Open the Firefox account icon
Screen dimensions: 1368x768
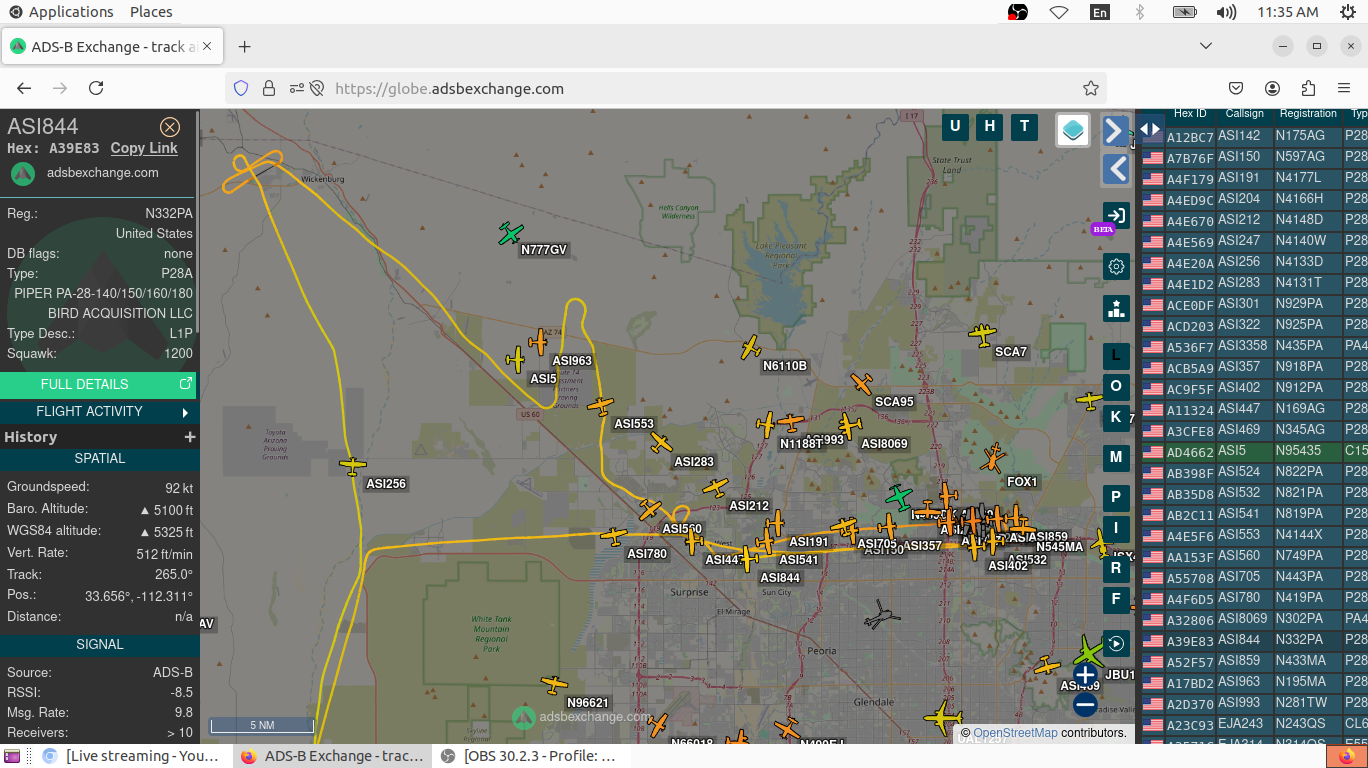1272,88
